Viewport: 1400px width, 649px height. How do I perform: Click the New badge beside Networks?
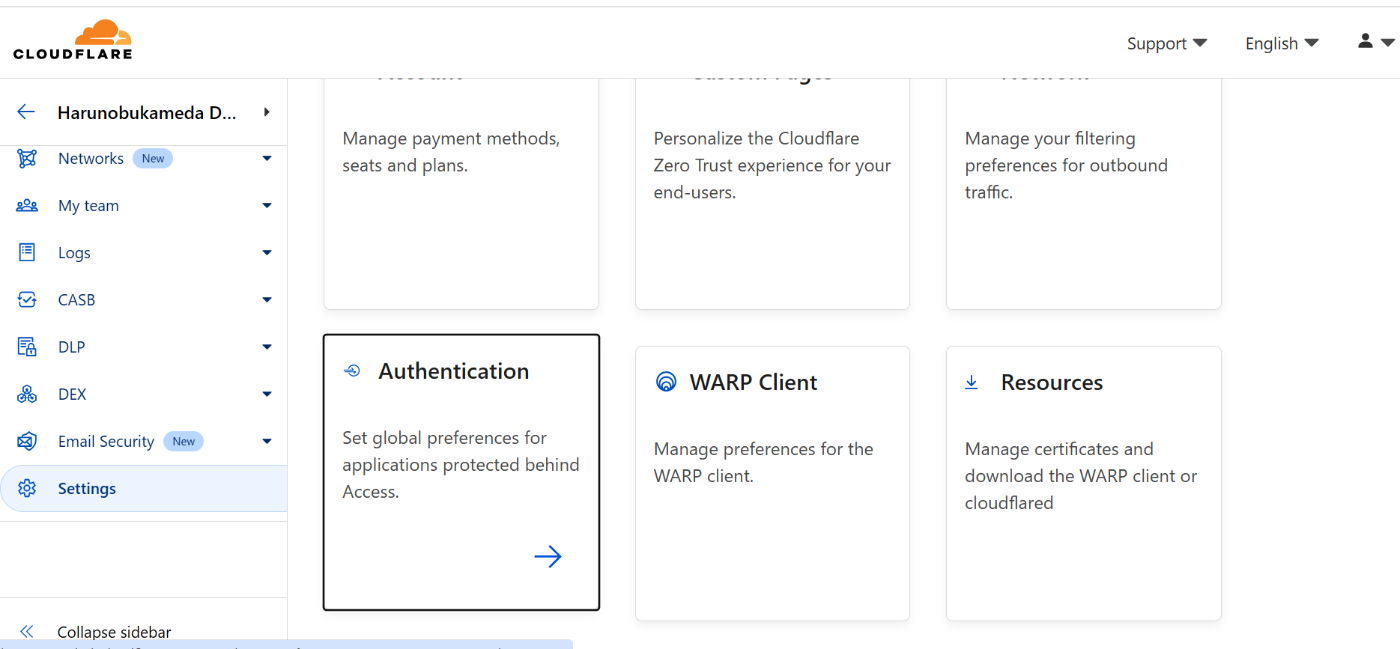tap(153, 158)
